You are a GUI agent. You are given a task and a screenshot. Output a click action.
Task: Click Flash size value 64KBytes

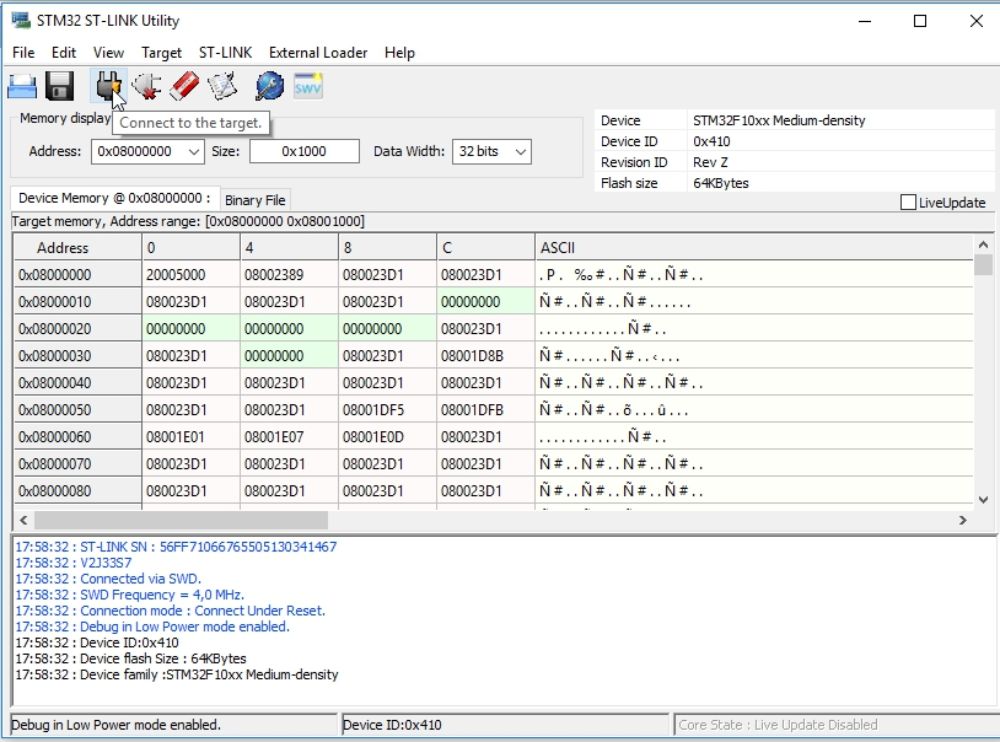pos(721,183)
